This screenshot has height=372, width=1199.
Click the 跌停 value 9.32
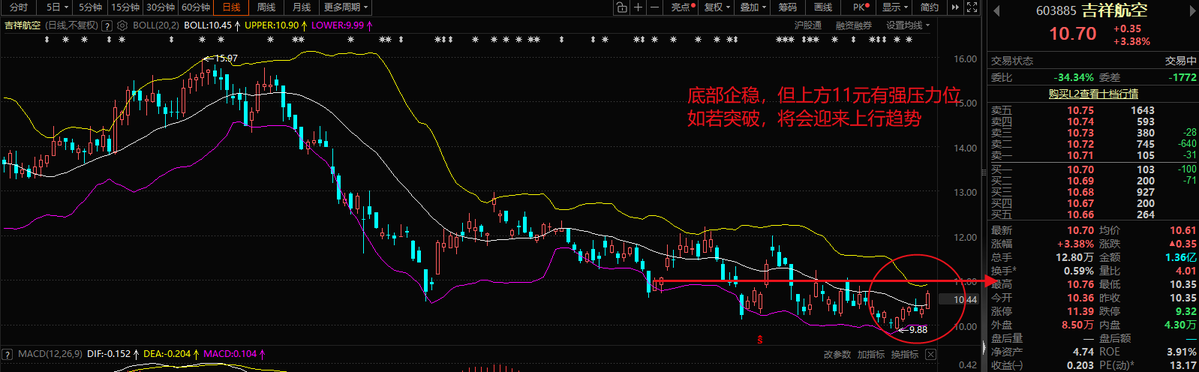pos(1185,311)
